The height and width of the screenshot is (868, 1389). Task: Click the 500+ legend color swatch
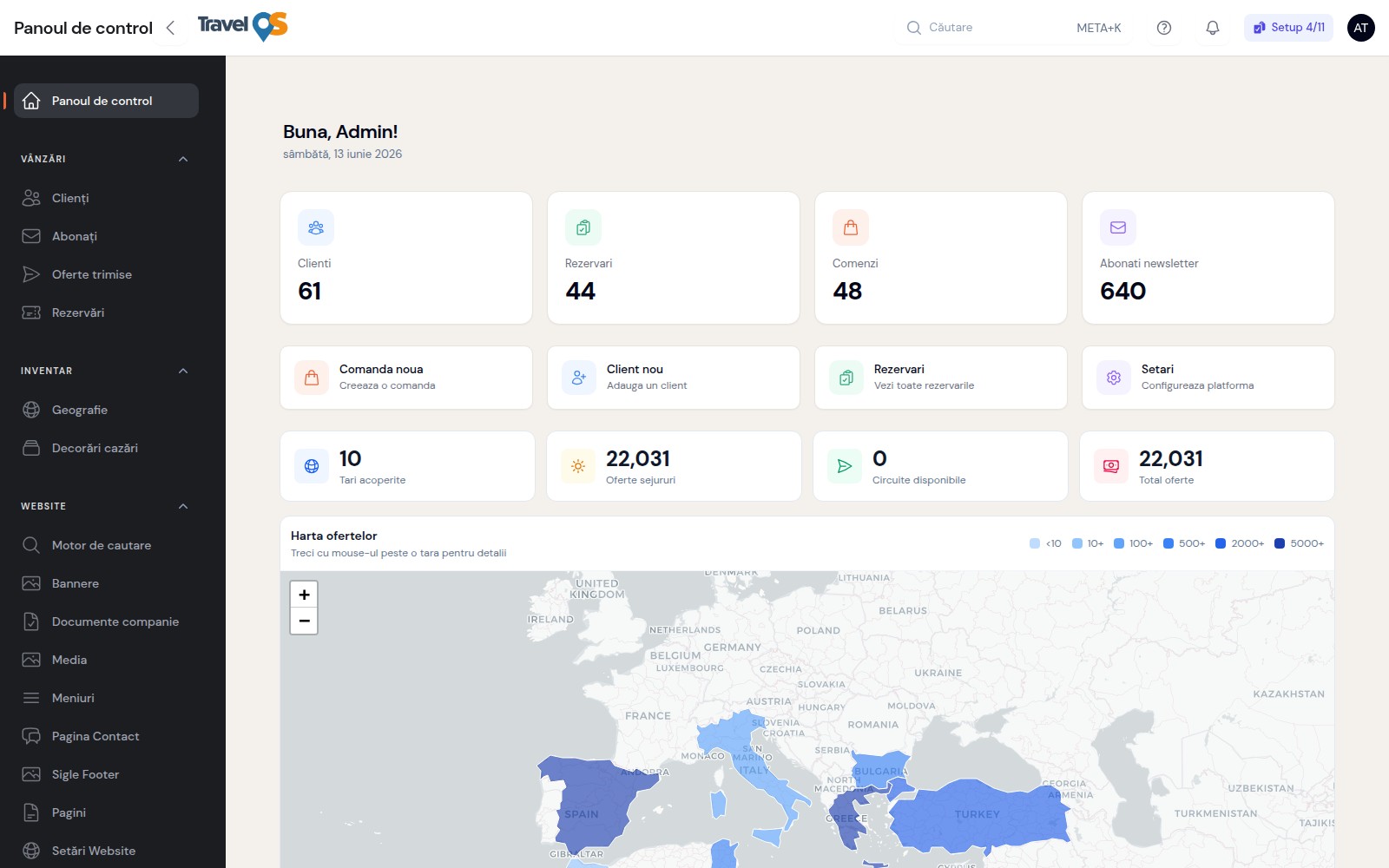[1168, 543]
